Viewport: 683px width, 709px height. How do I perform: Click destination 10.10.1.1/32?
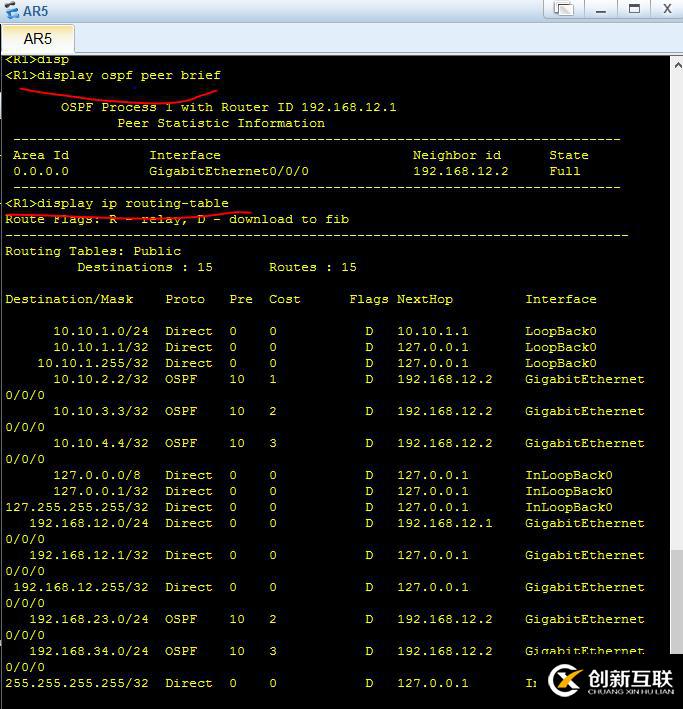point(101,347)
